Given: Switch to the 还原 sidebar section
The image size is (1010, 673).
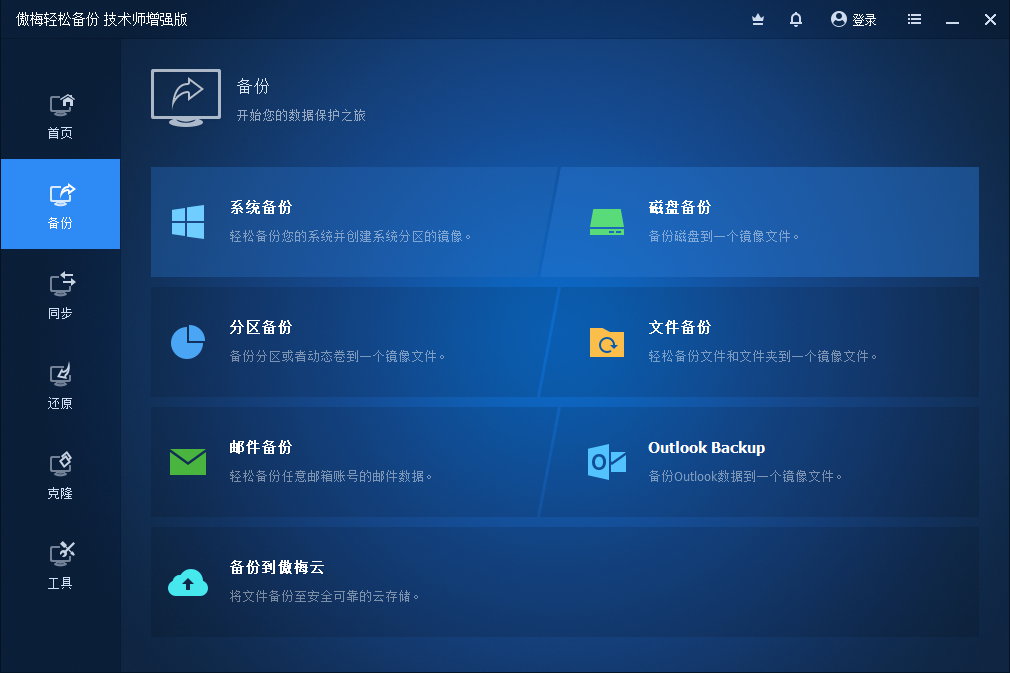Looking at the screenshot, I should coord(60,385).
